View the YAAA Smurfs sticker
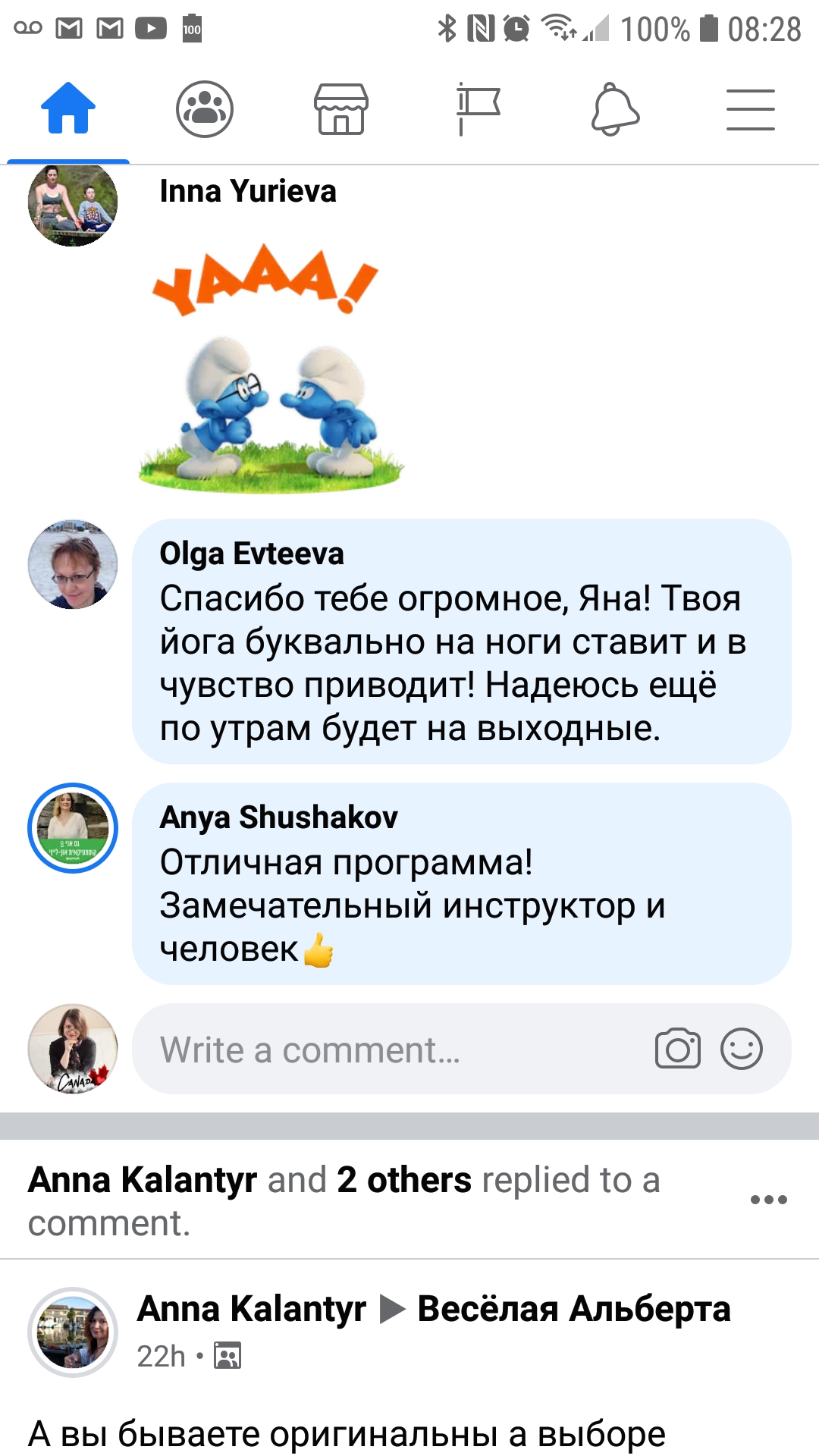819x1456 pixels. (x=271, y=368)
